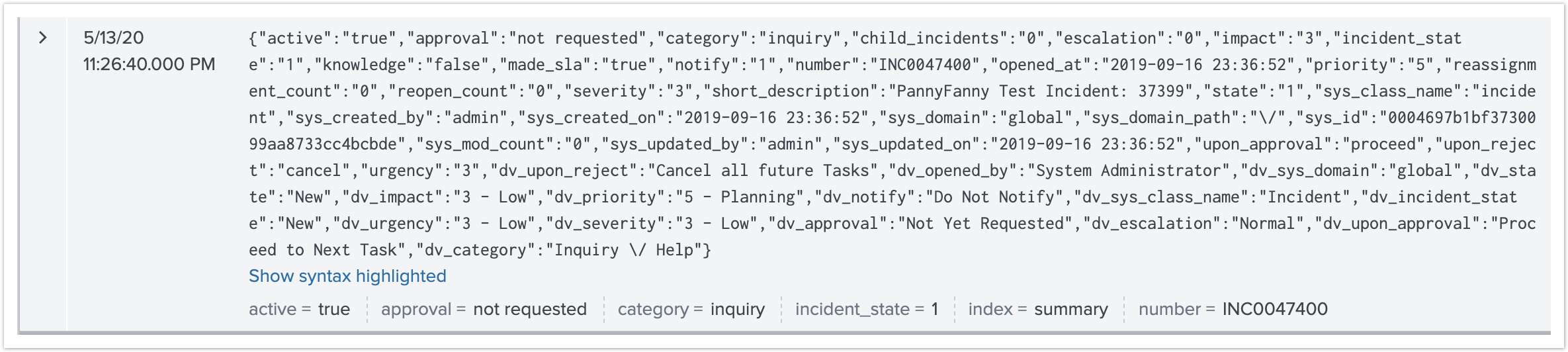1568x352 pixels.
Task: Select the incident_state field value 1
Action: pos(935,309)
